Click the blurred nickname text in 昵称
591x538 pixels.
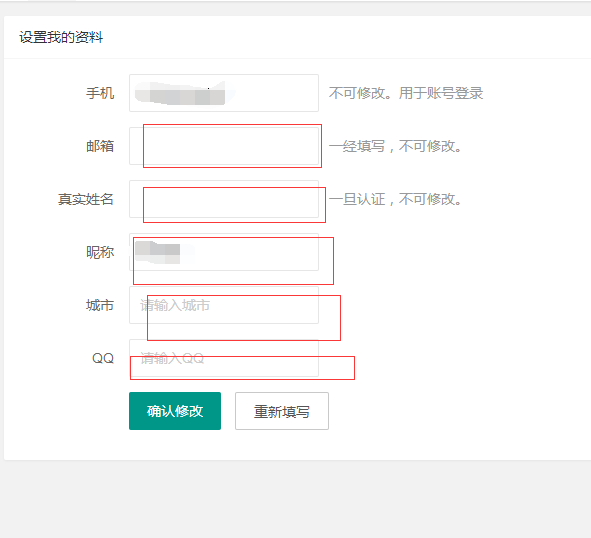click(158, 252)
